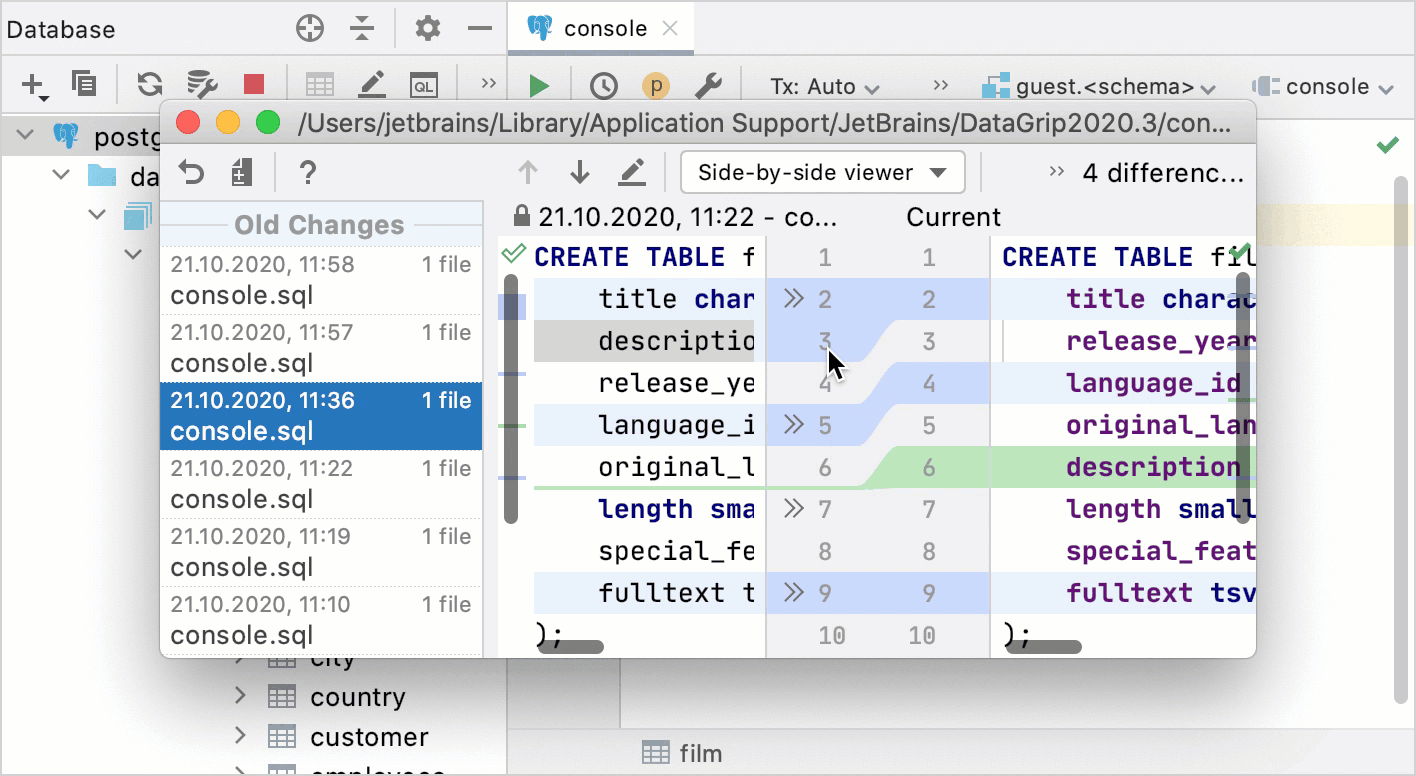The image size is (1416, 776).
Task: Expand the country table node
Action: tap(240, 696)
